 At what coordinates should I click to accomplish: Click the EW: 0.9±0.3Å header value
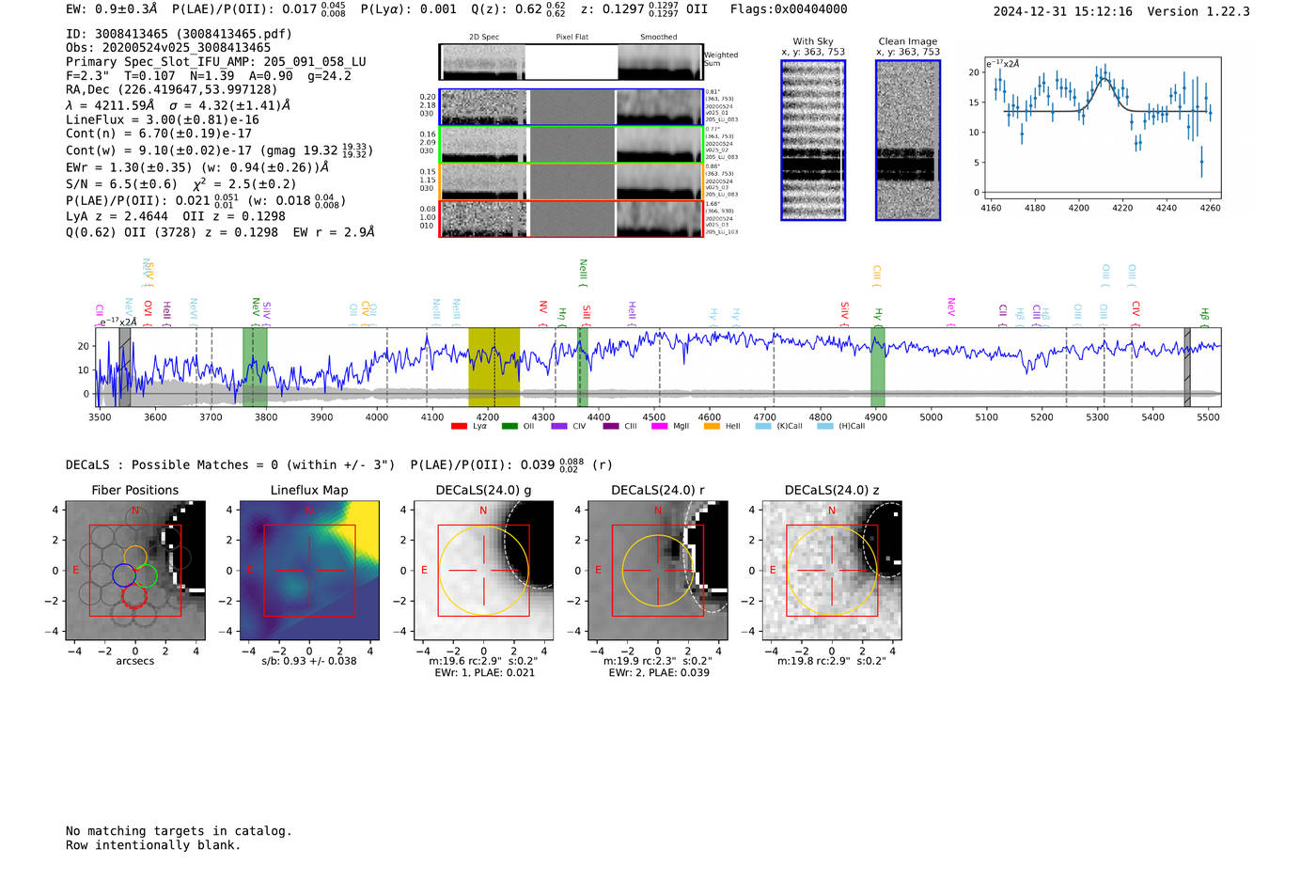(112, 9)
